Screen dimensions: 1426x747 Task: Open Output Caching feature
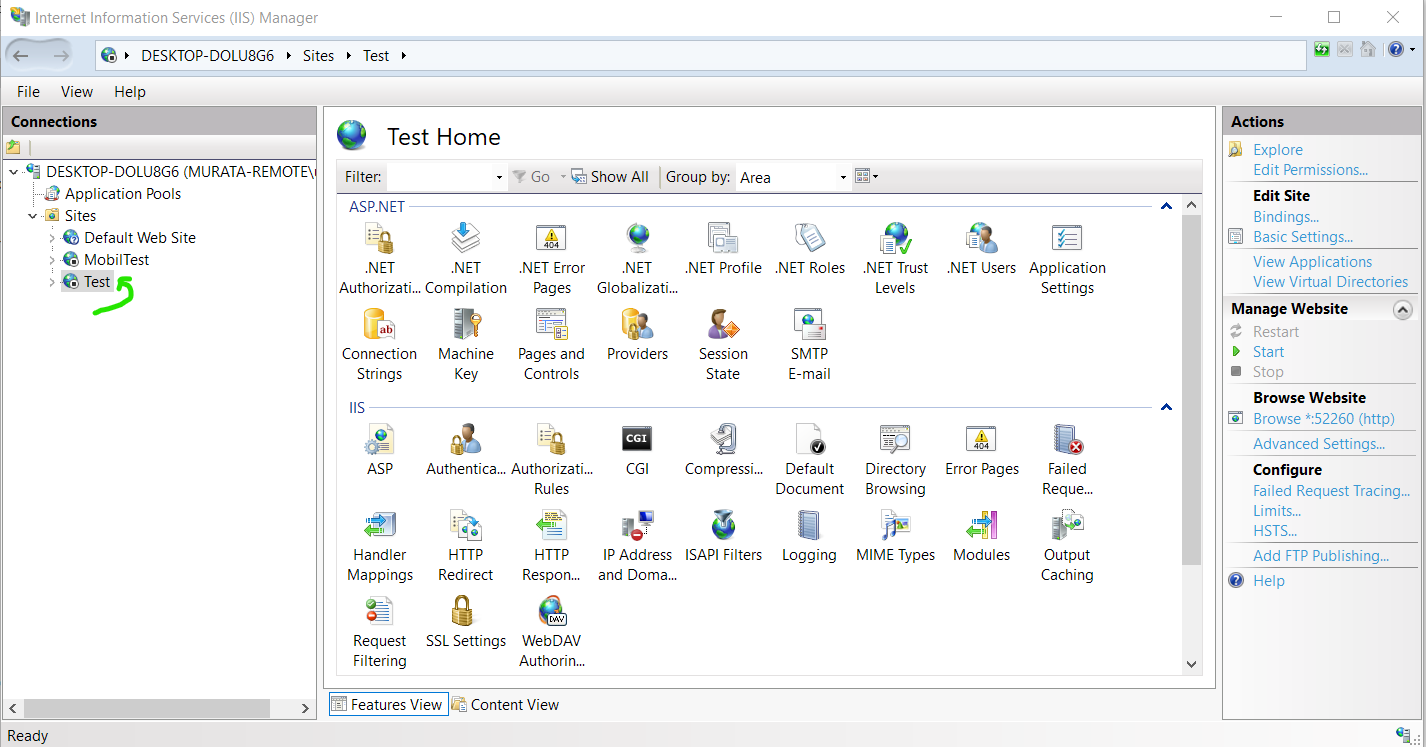(x=1067, y=546)
